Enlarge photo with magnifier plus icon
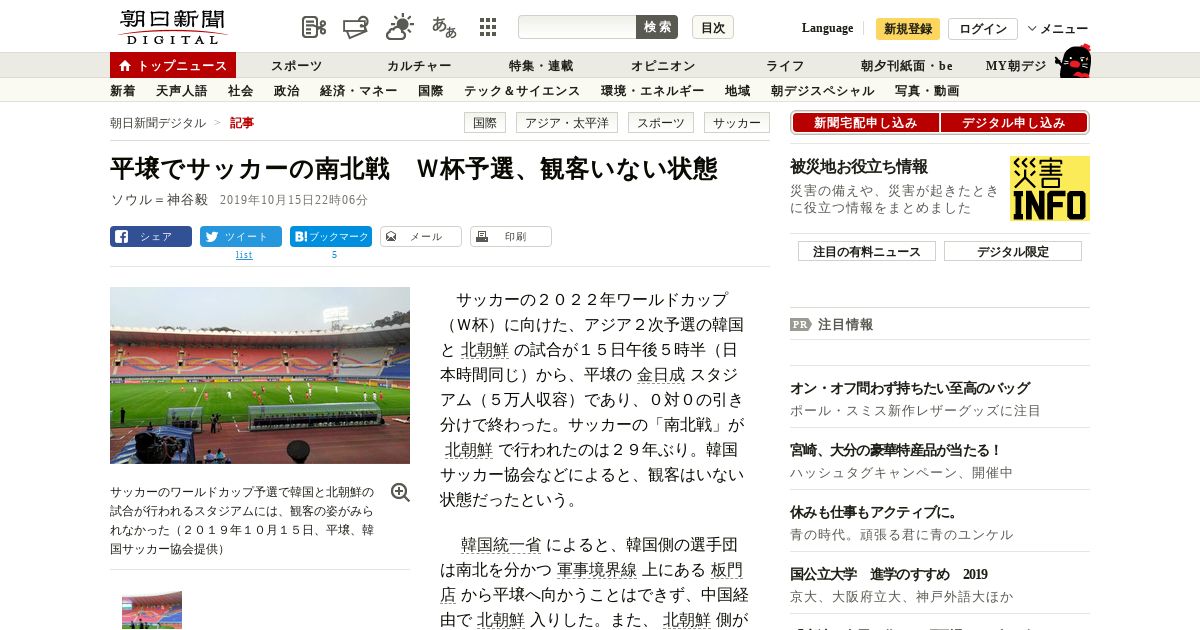The image size is (1200, 630). click(400, 492)
